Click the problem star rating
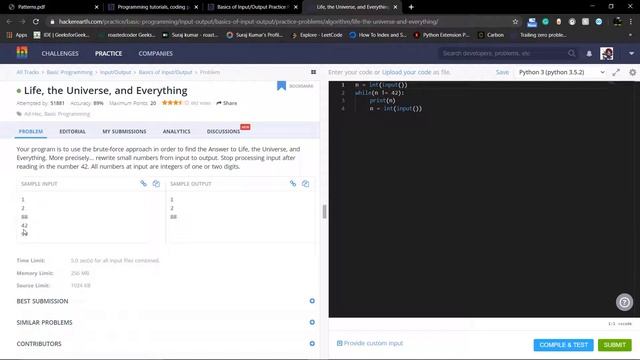 175,103
